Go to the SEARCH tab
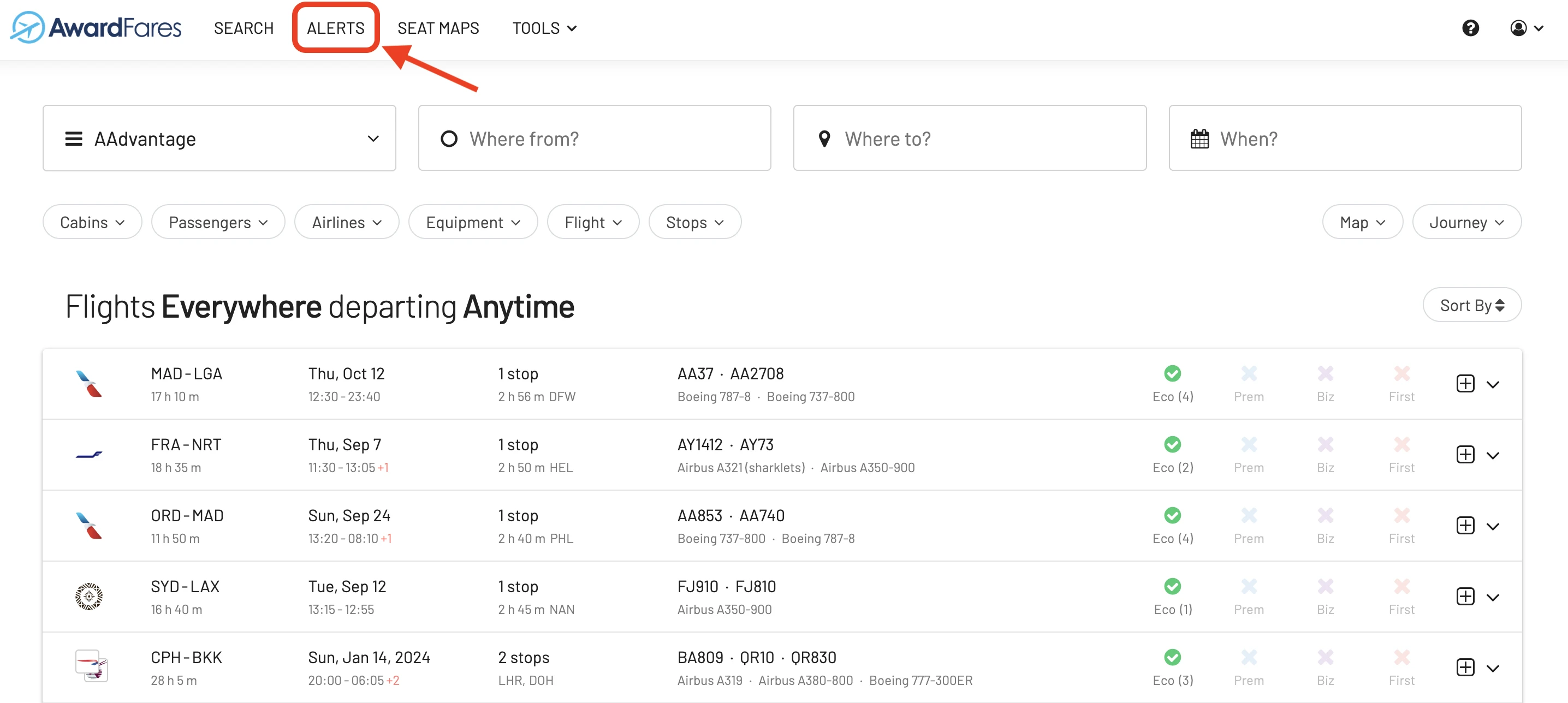This screenshot has width=1568, height=703. [243, 28]
